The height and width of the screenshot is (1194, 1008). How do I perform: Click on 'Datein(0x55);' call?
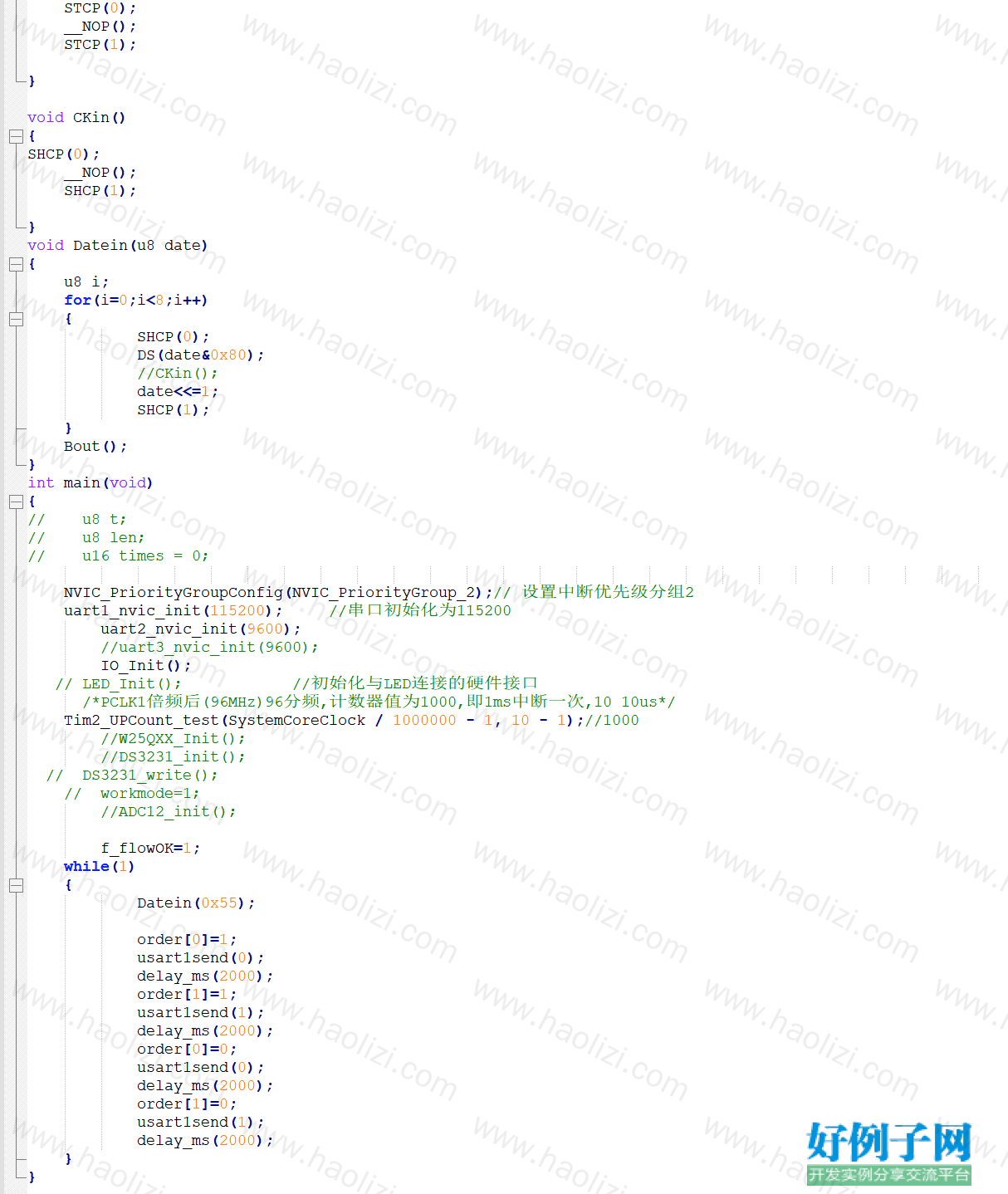196,903
